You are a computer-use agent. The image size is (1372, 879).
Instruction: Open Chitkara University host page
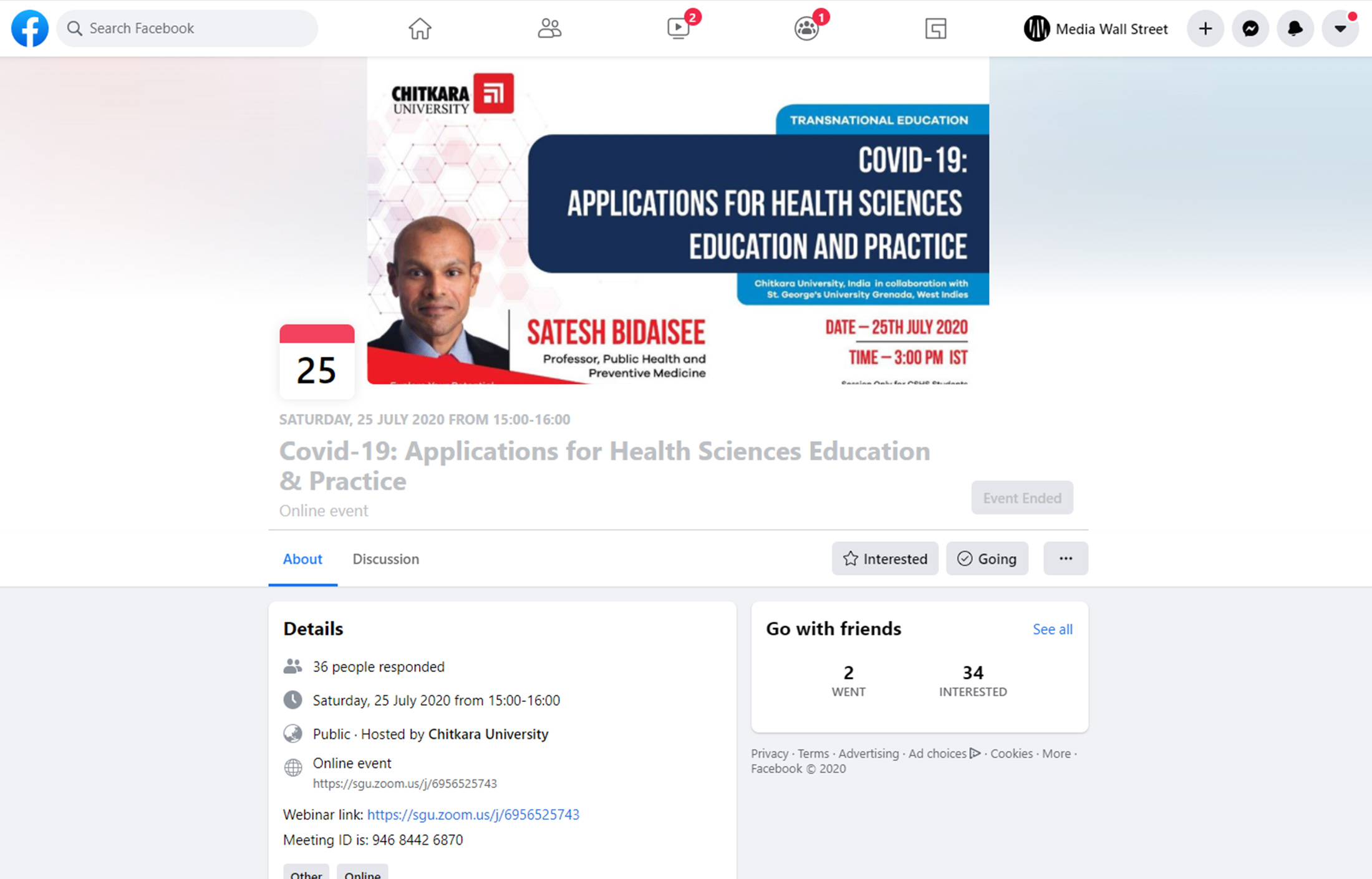488,734
